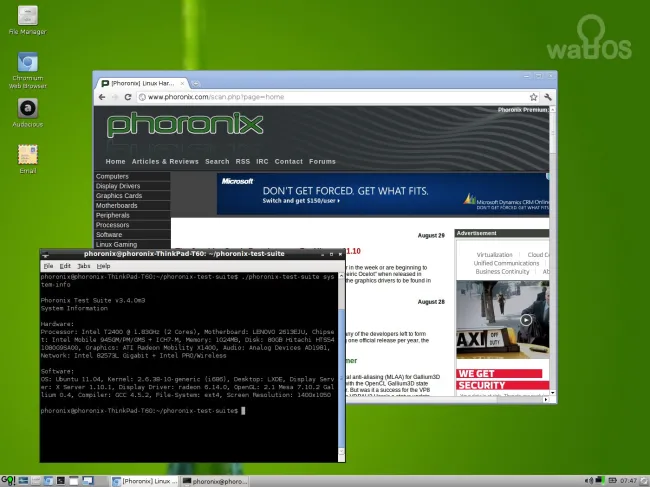Open the Forums nav link
Image resolution: width=650 pixels, height=487 pixels.
322,162
